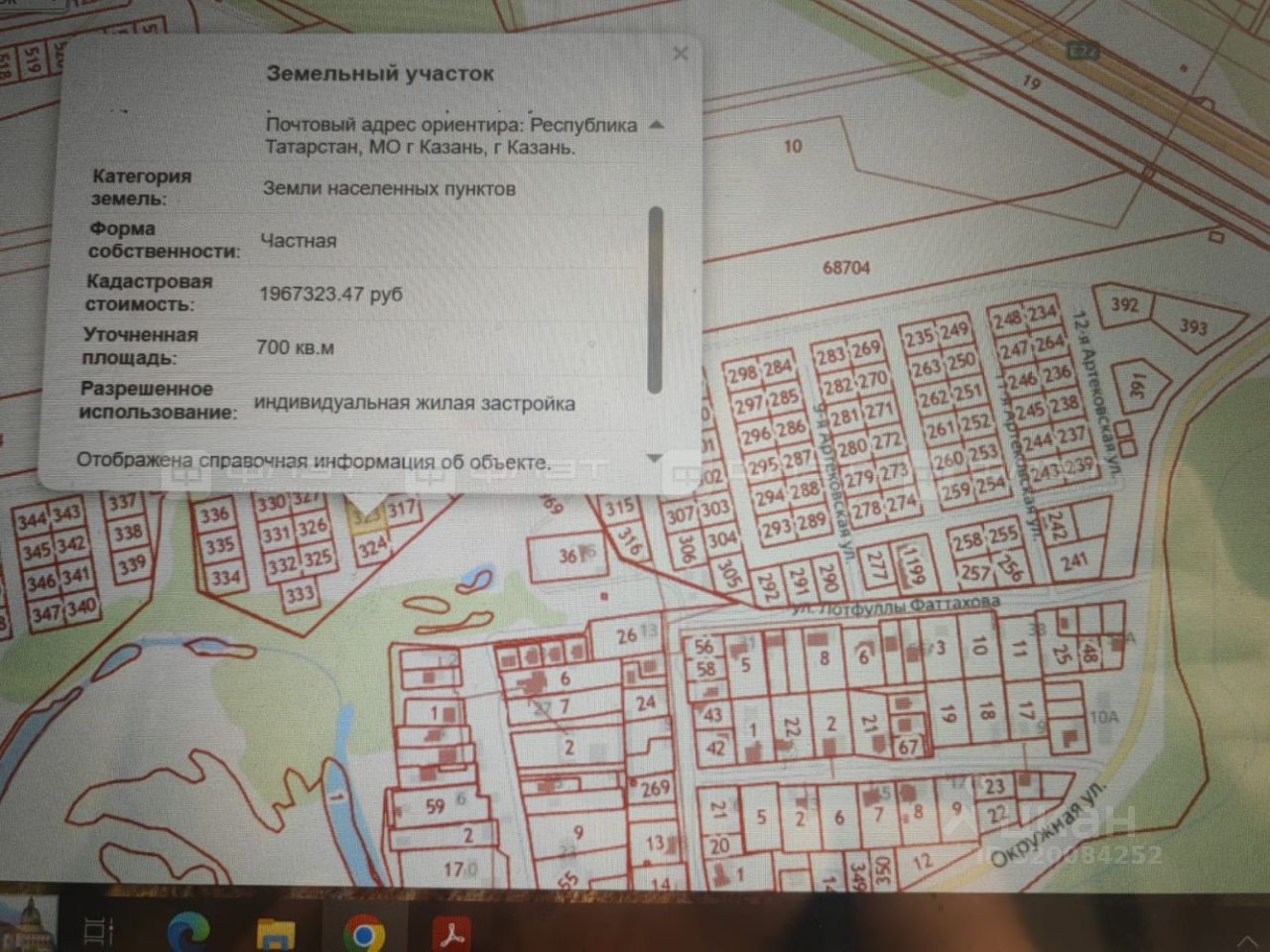Select the area value 700 кв.м
Viewport: 1270px width, 952px height.
coord(295,347)
